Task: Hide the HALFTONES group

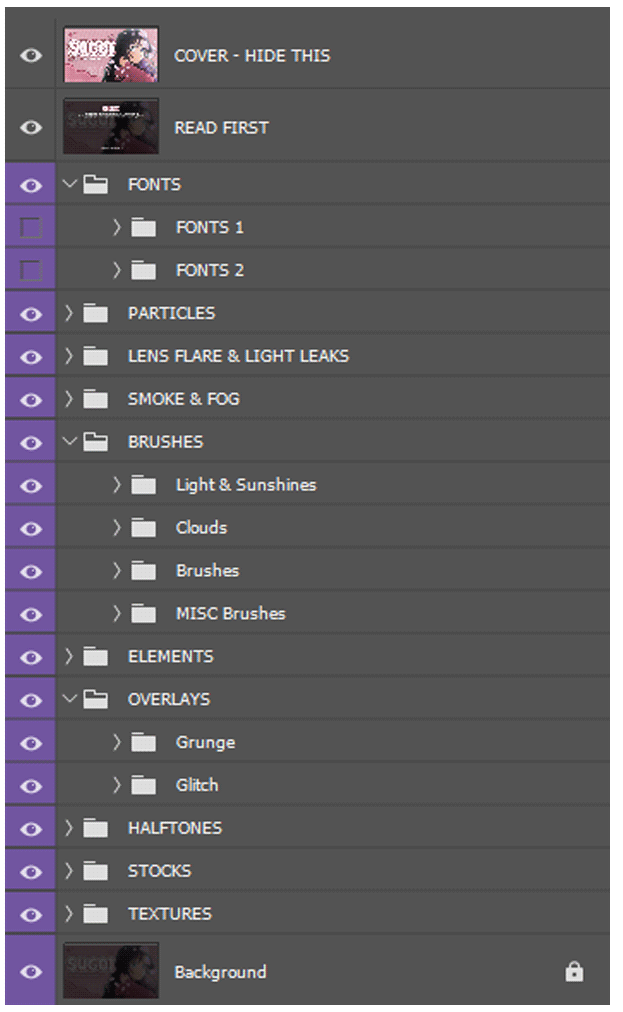Action: coord(30,829)
